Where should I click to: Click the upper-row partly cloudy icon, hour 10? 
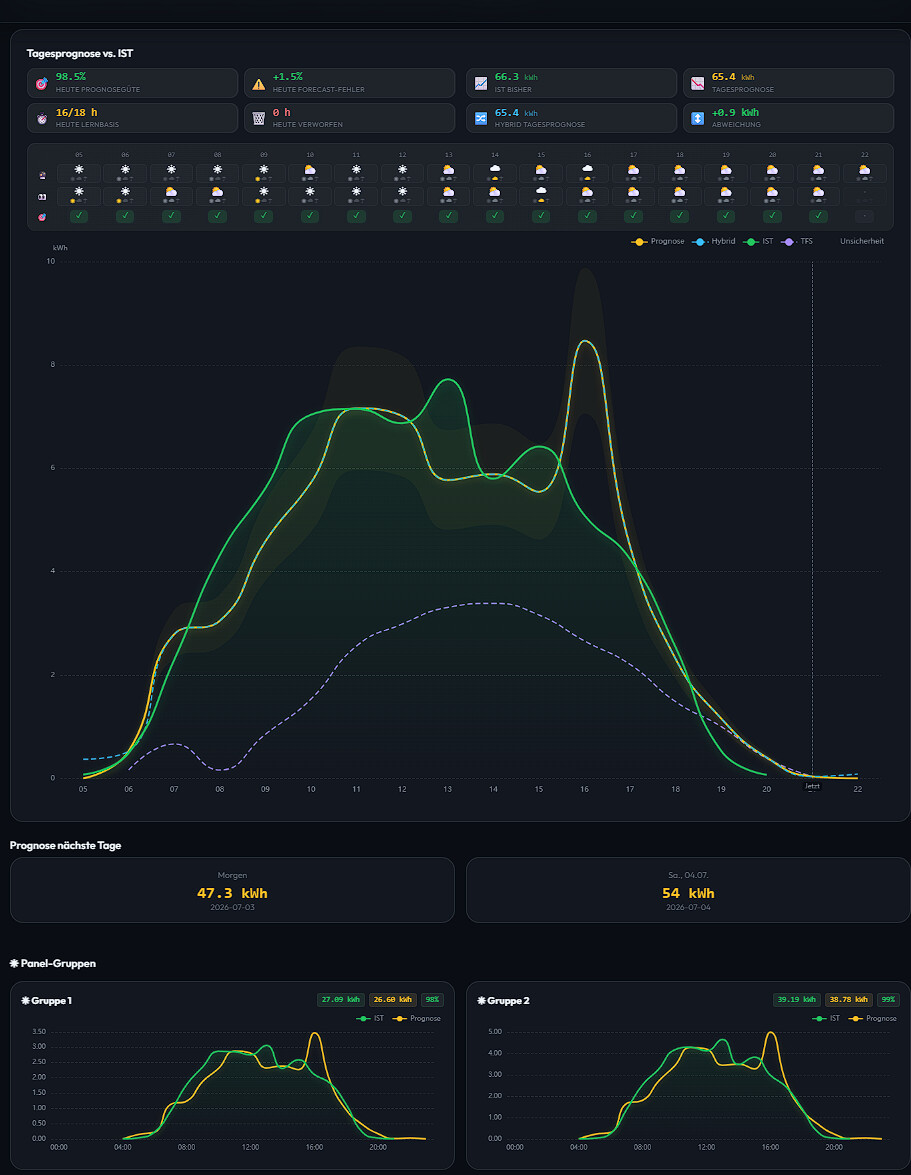click(310, 170)
